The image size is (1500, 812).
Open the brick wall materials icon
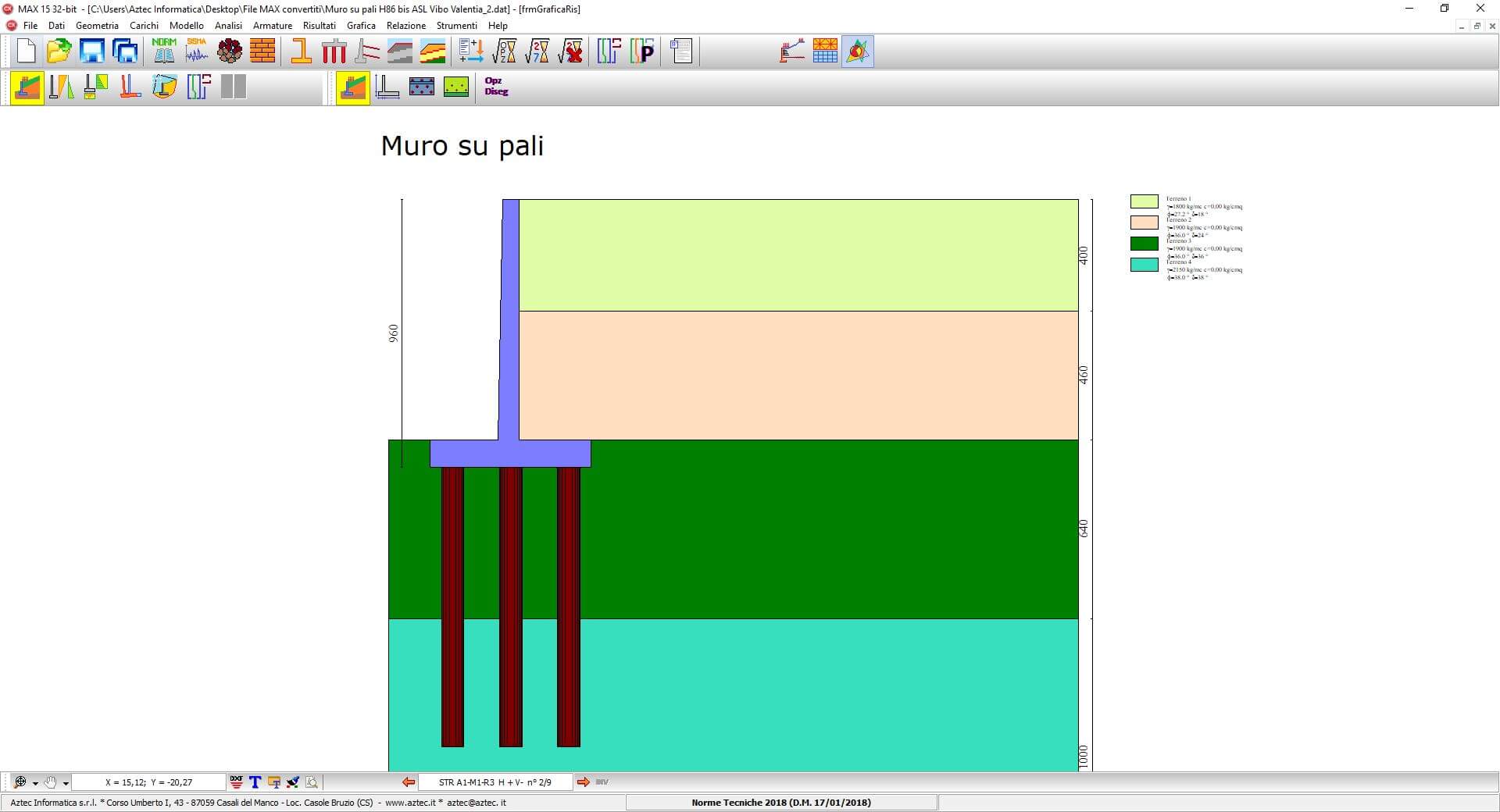point(262,52)
